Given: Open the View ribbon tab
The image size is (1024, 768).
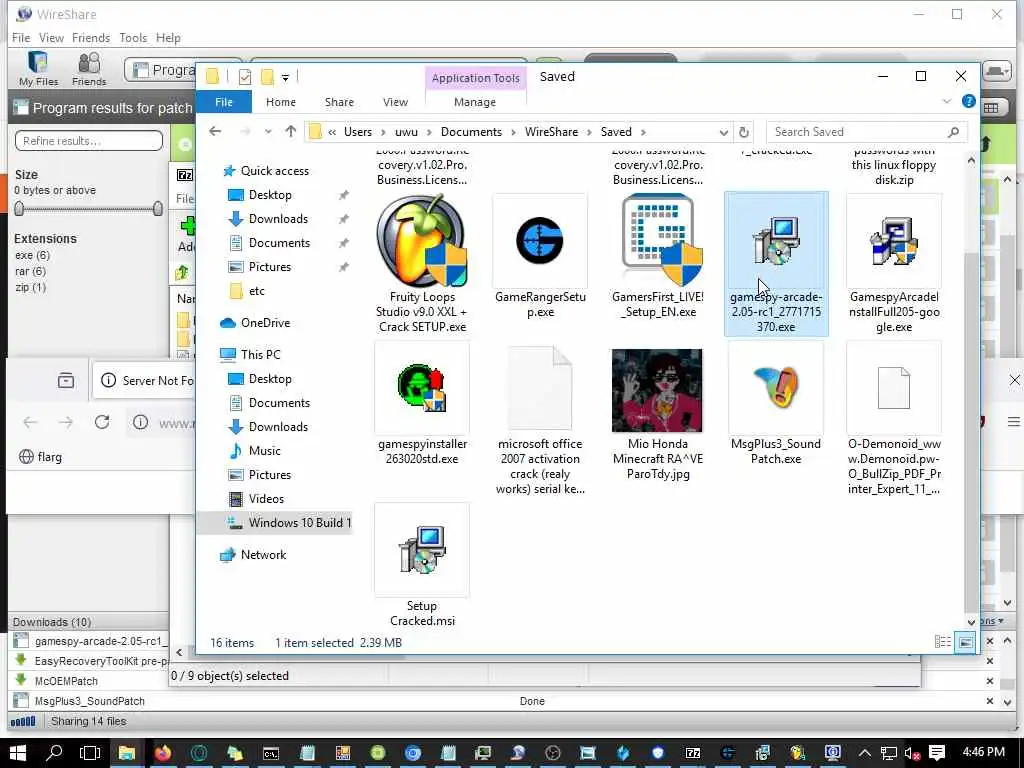Looking at the screenshot, I should click(395, 102).
